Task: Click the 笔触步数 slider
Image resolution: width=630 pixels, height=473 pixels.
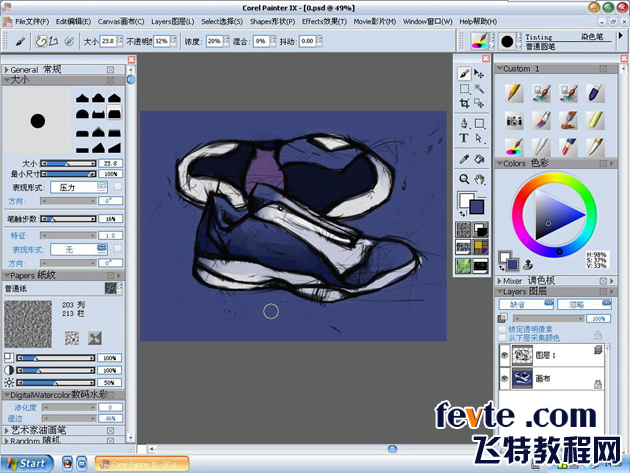Action: (x=68, y=219)
